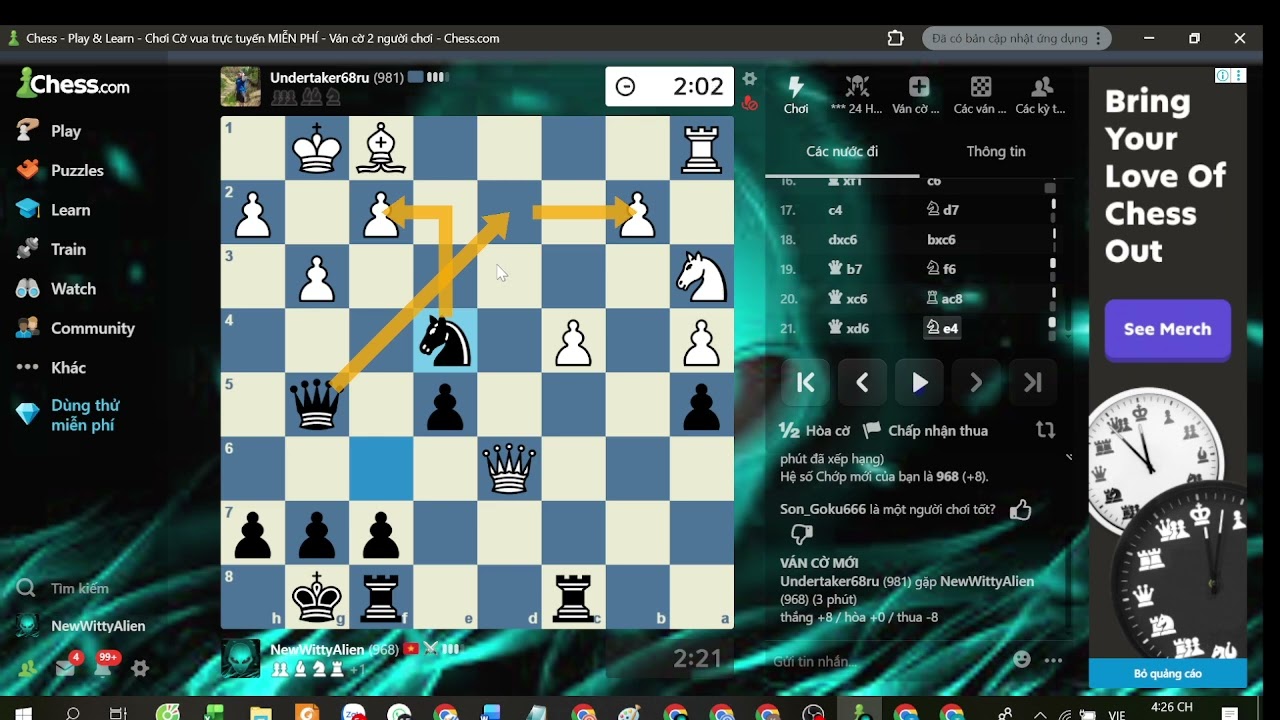The image size is (1280, 720).
Task: Open the Train section
Action: 52,249
